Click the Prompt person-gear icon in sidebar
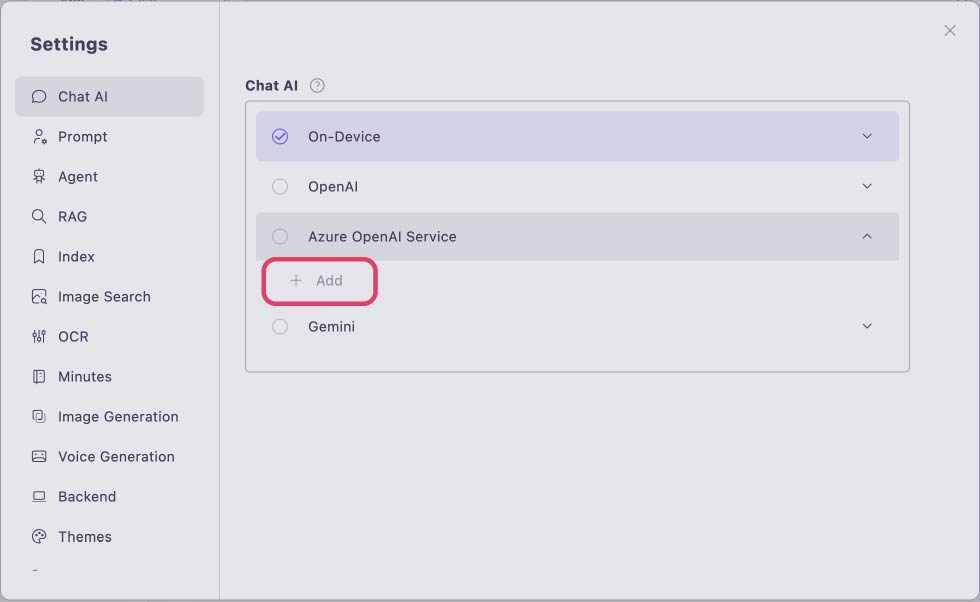This screenshot has height=602, width=980. (39, 136)
